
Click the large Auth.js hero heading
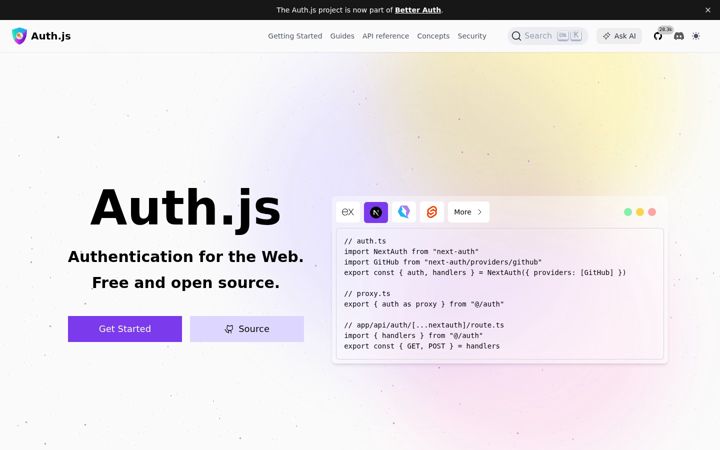point(186,208)
